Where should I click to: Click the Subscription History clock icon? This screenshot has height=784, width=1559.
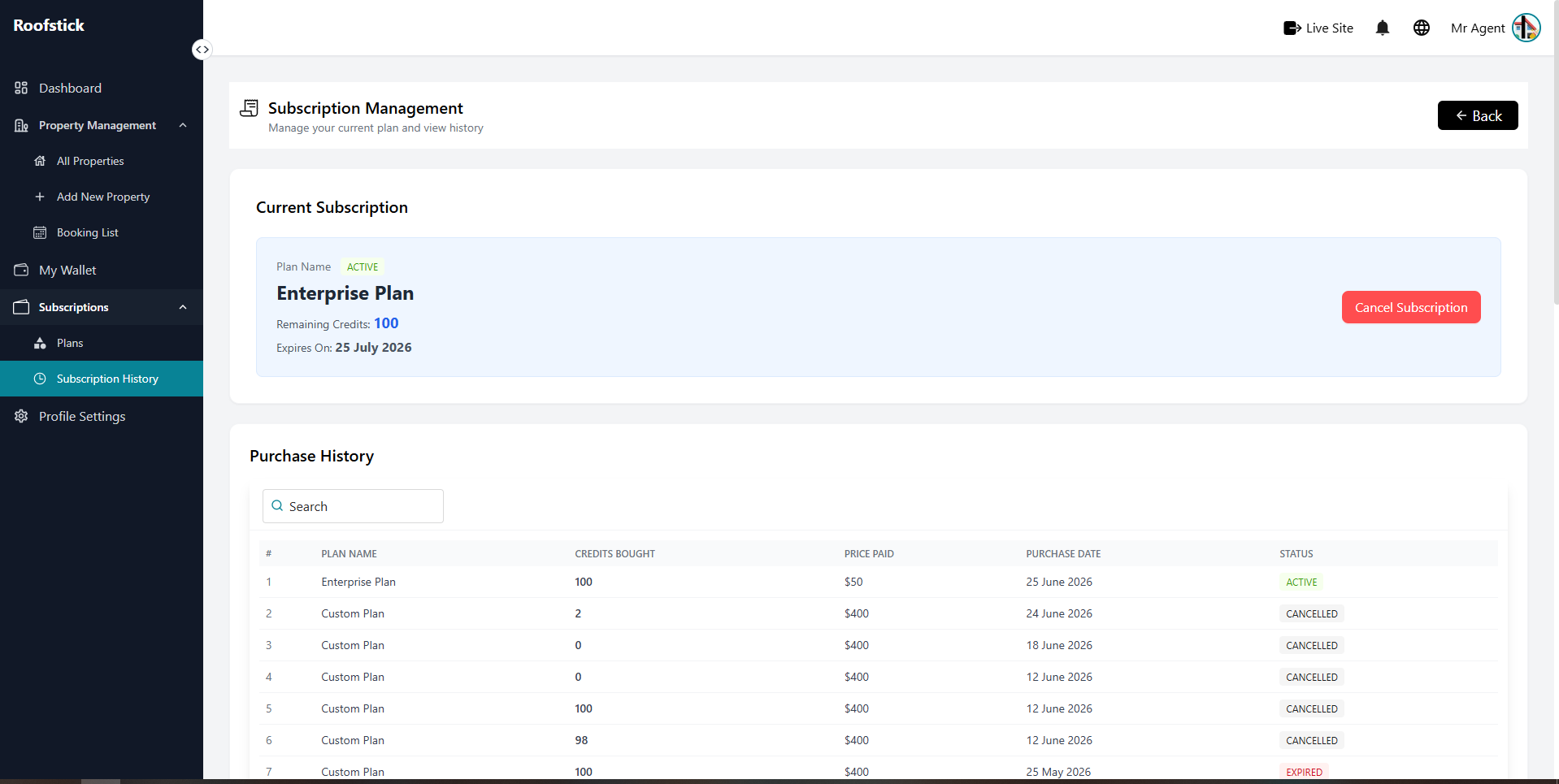(x=40, y=379)
